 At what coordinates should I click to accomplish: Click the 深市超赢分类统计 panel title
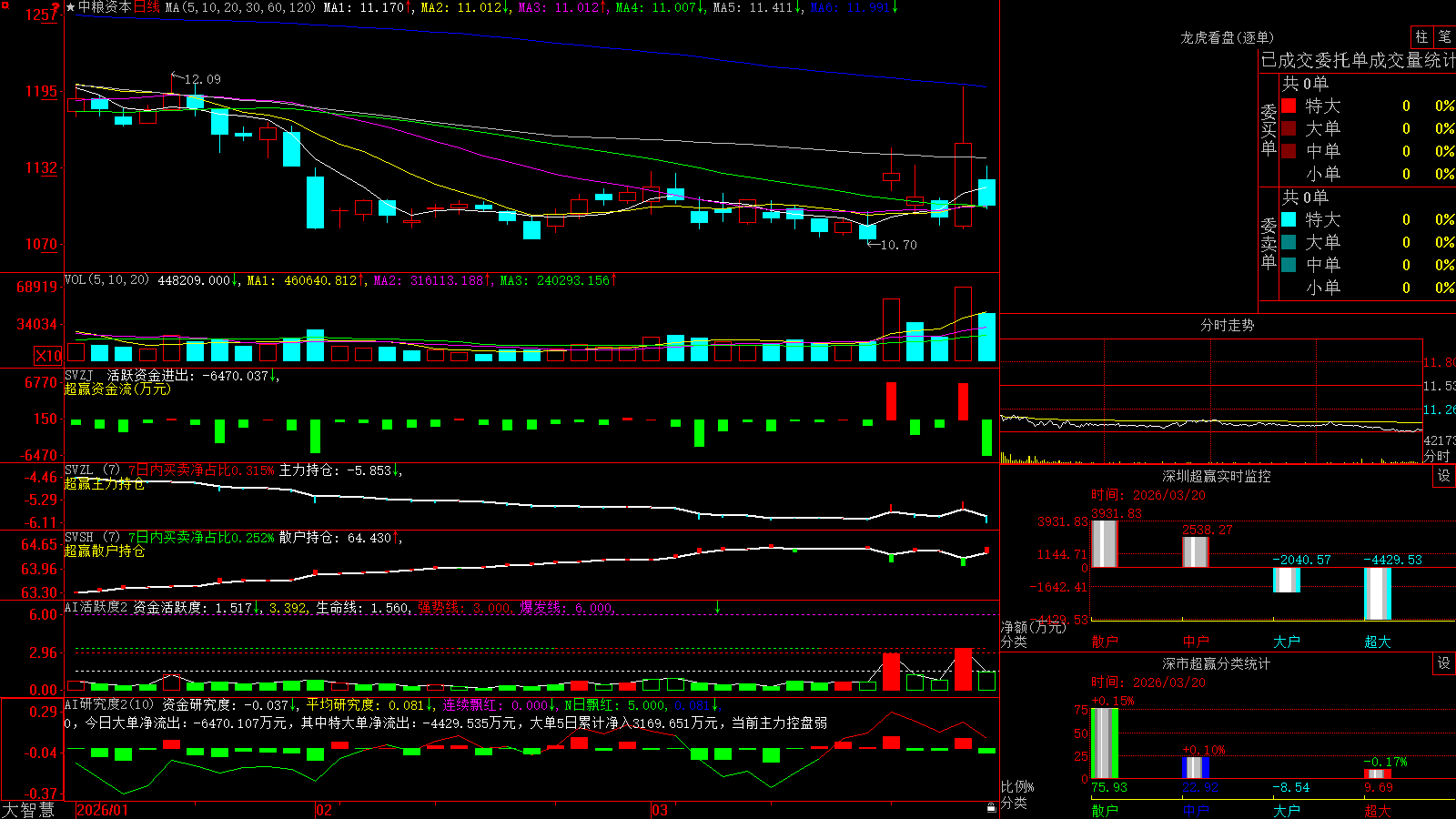[1216, 663]
